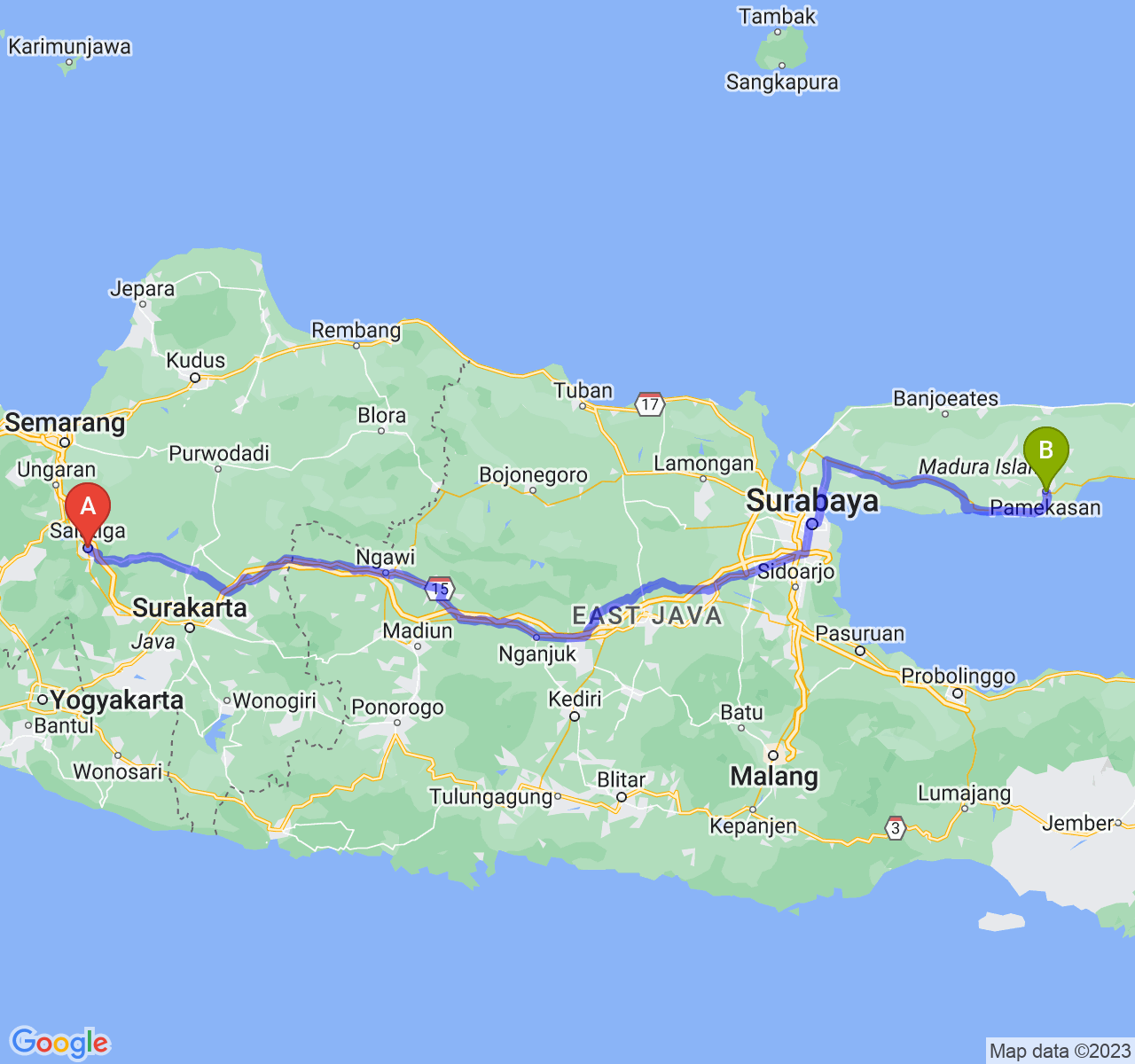The image size is (1135, 1064).
Task: Click the Ngawi town label
Action: (386, 557)
